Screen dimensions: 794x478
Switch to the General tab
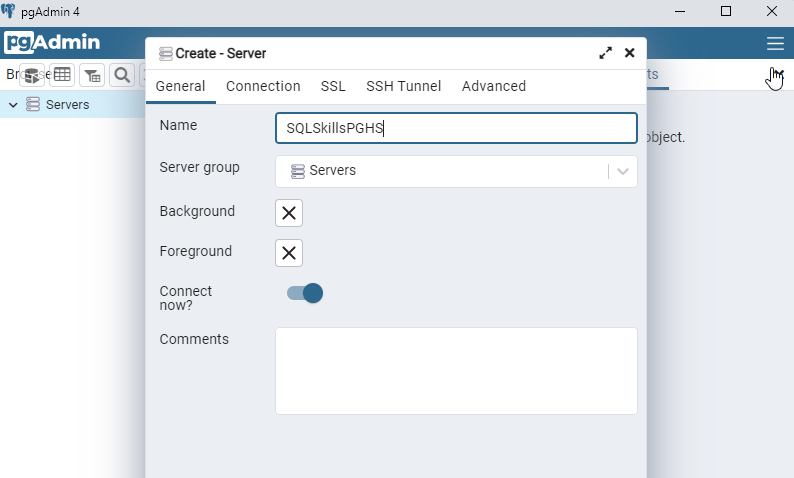tap(180, 86)
